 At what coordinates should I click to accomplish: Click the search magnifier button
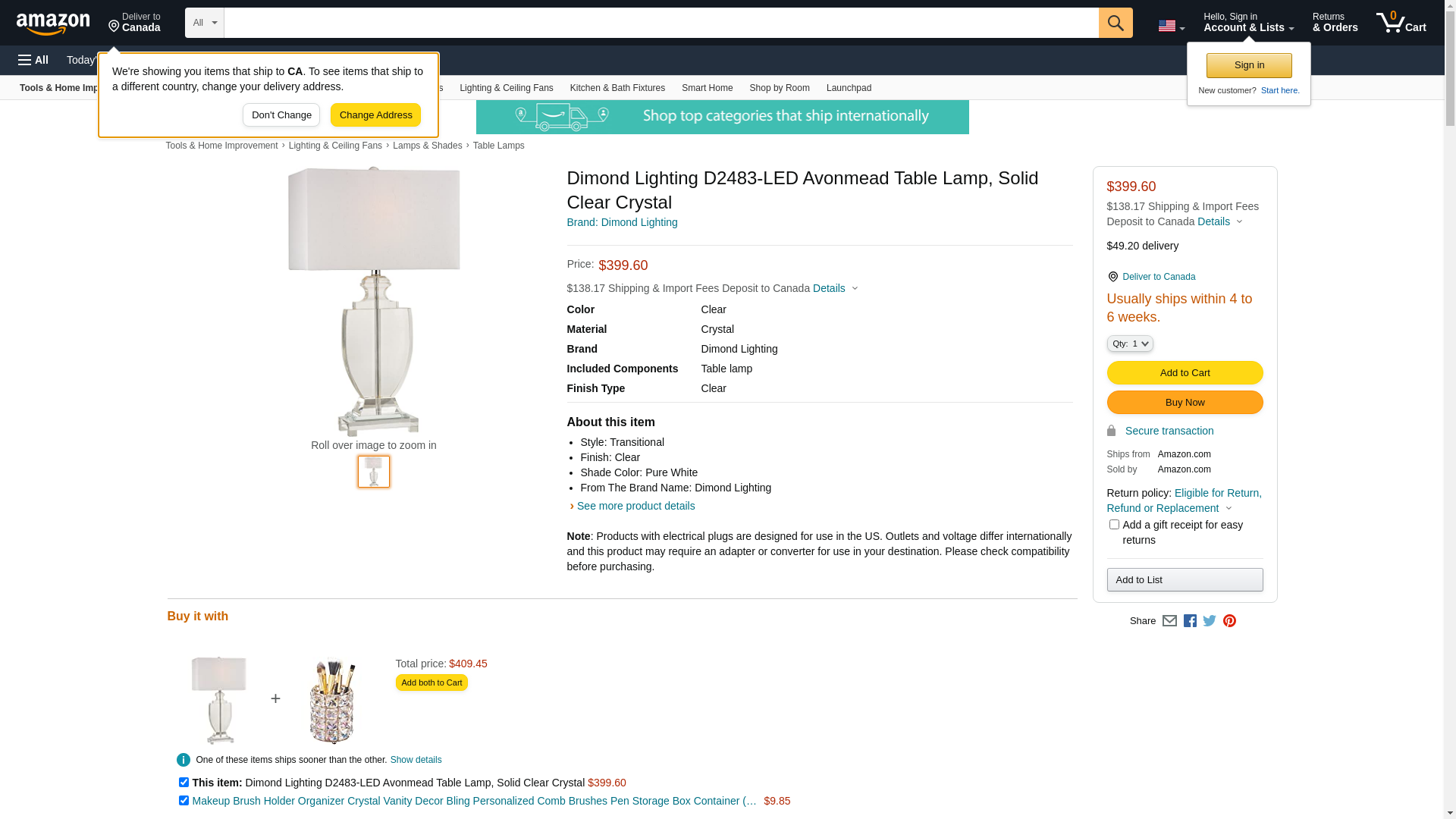pos(1115,23)
